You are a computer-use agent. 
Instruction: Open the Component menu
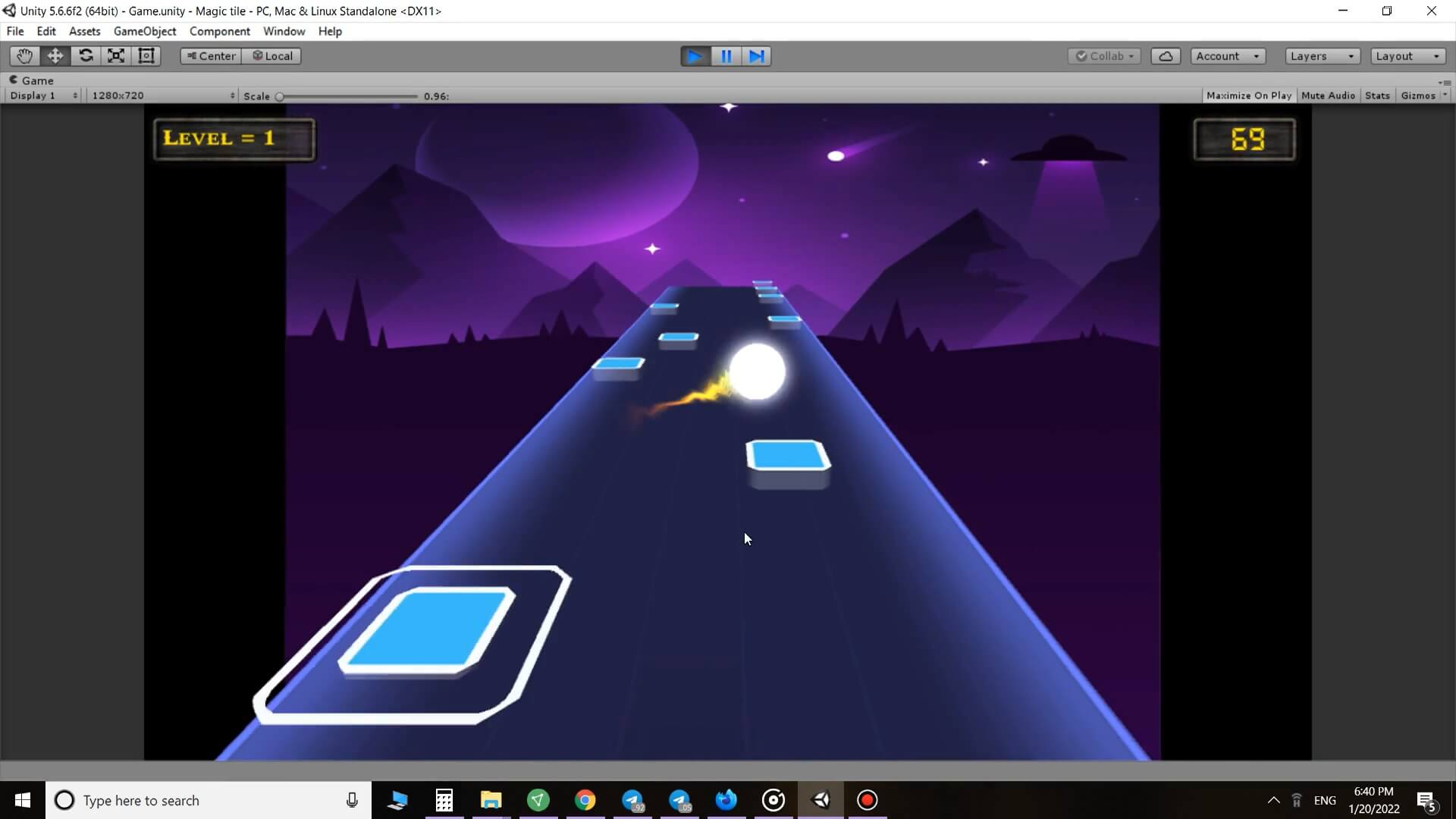(219, 31)
